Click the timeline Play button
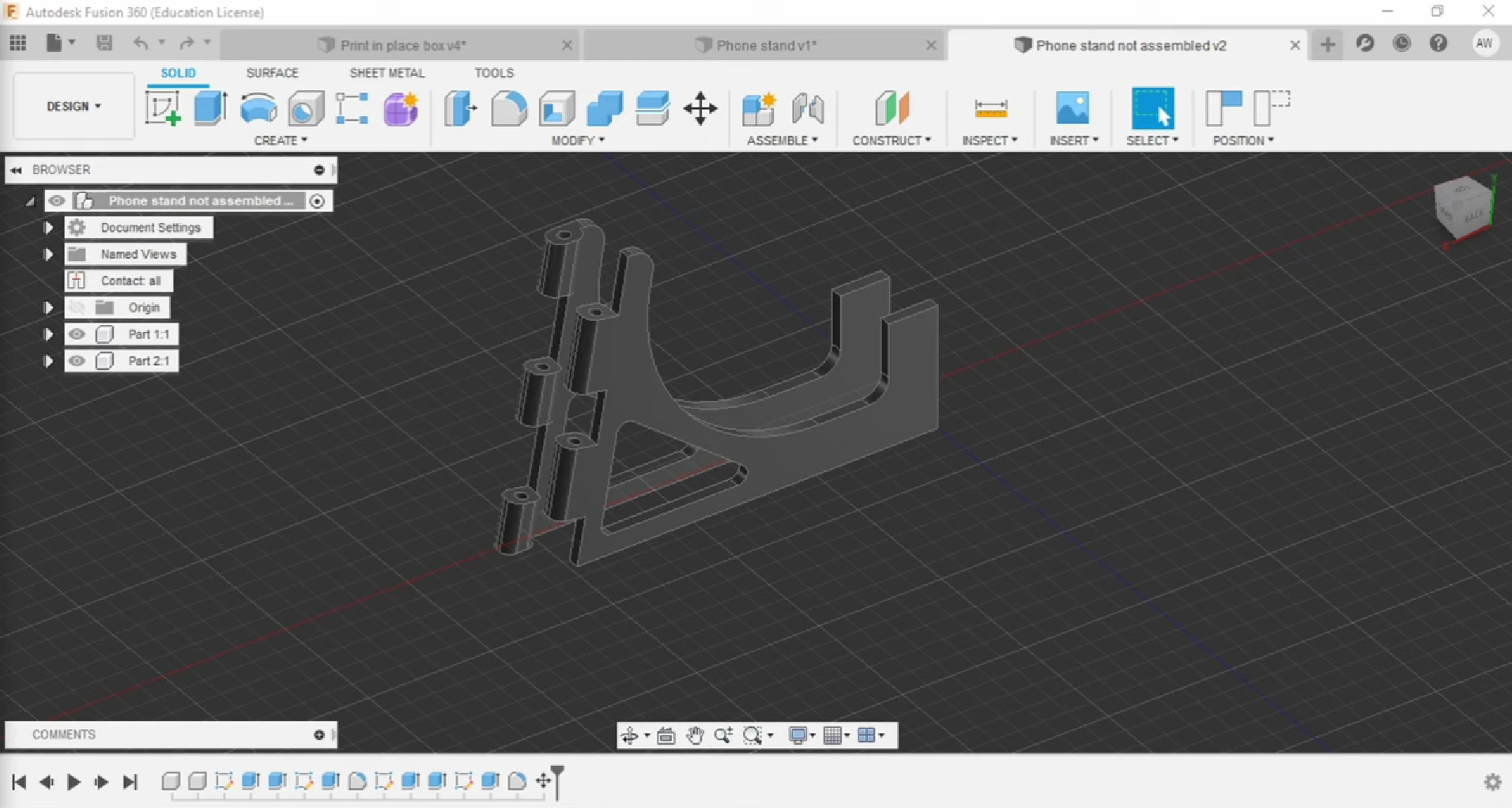 pyautogui.click(x=74, y=782)
